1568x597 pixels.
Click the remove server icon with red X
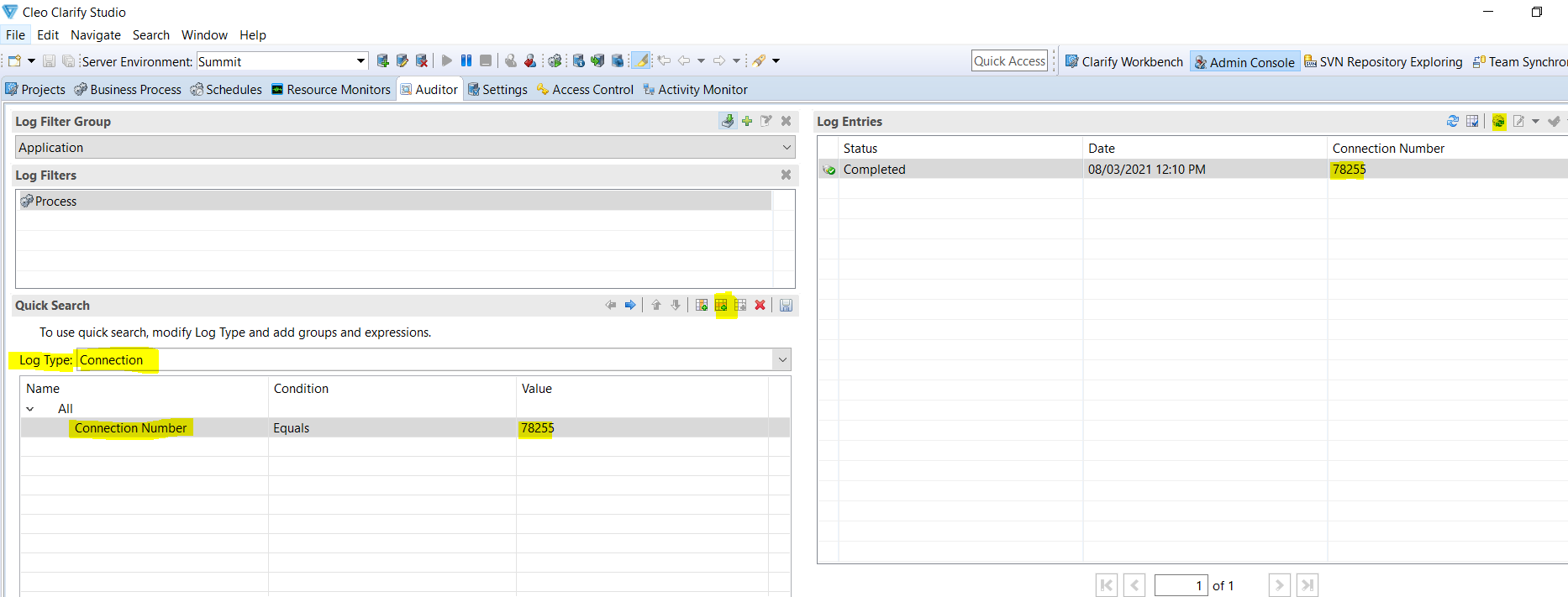422,60
